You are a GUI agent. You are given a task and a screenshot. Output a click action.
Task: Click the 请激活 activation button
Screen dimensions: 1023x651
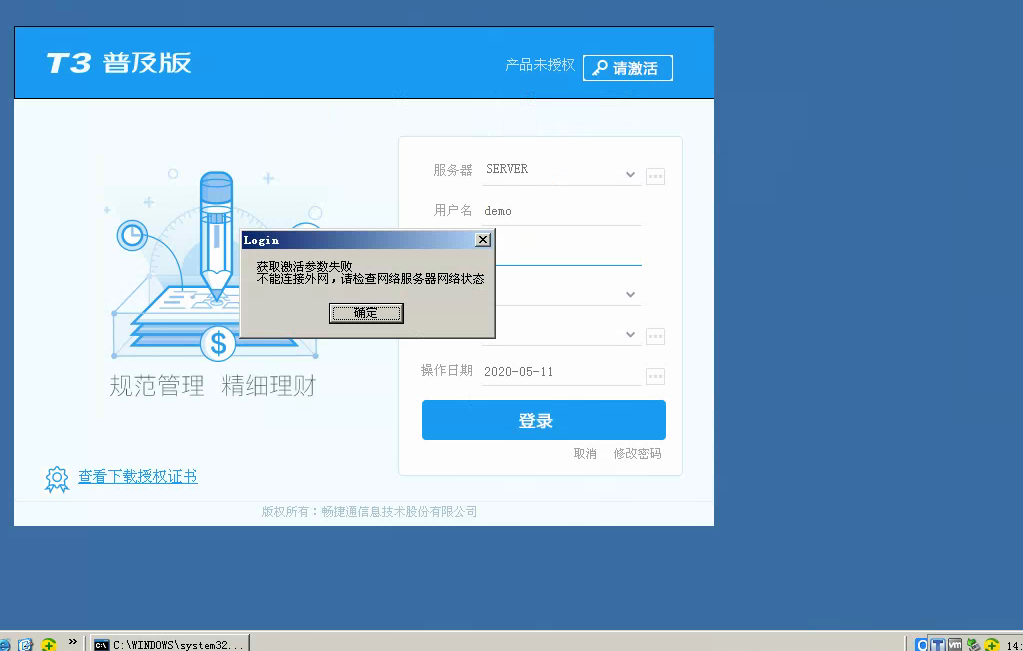pyautogui.click(x=628, y=68)
